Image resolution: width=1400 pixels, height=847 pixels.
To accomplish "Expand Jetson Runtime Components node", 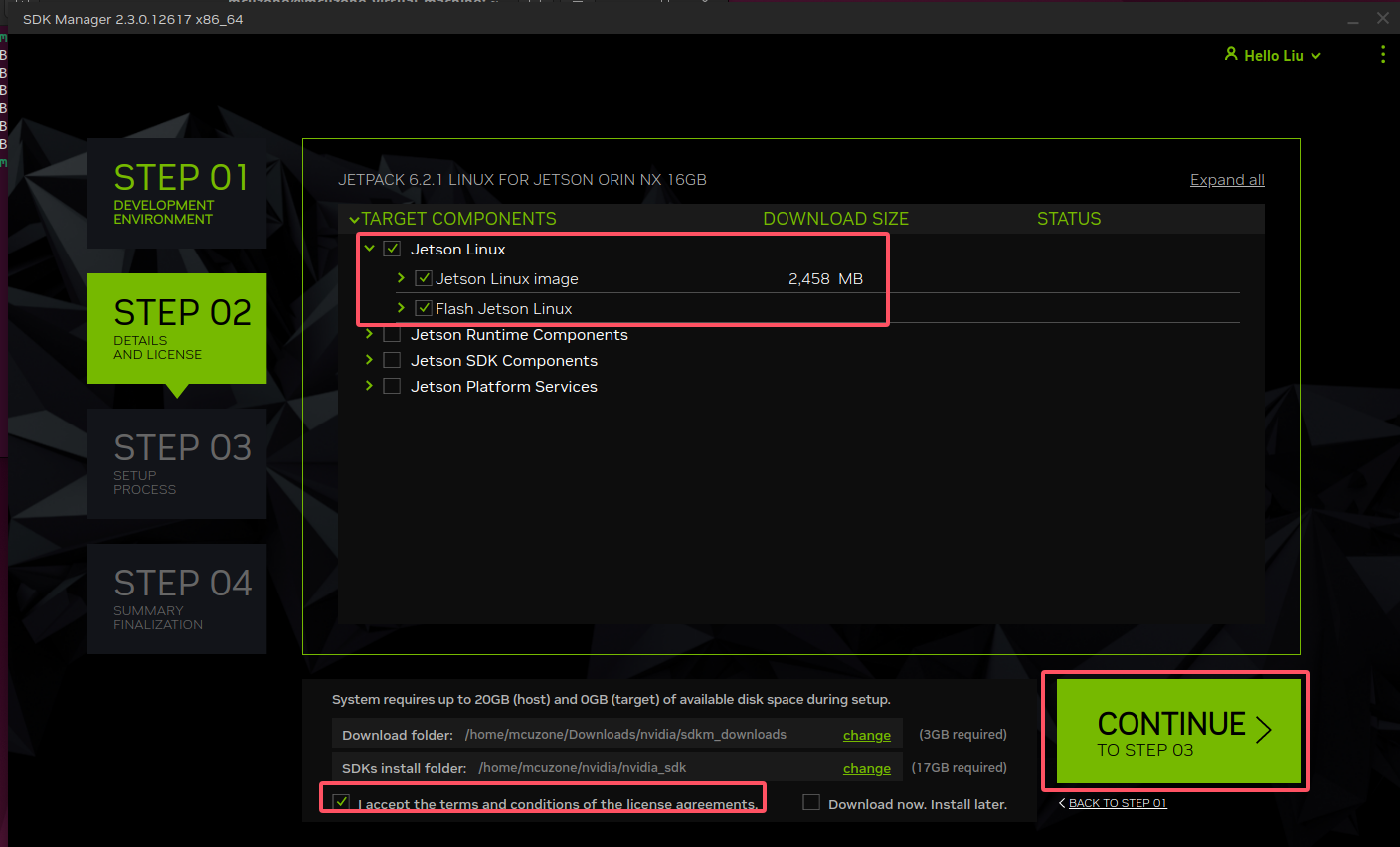I will (x=369, y=334).
